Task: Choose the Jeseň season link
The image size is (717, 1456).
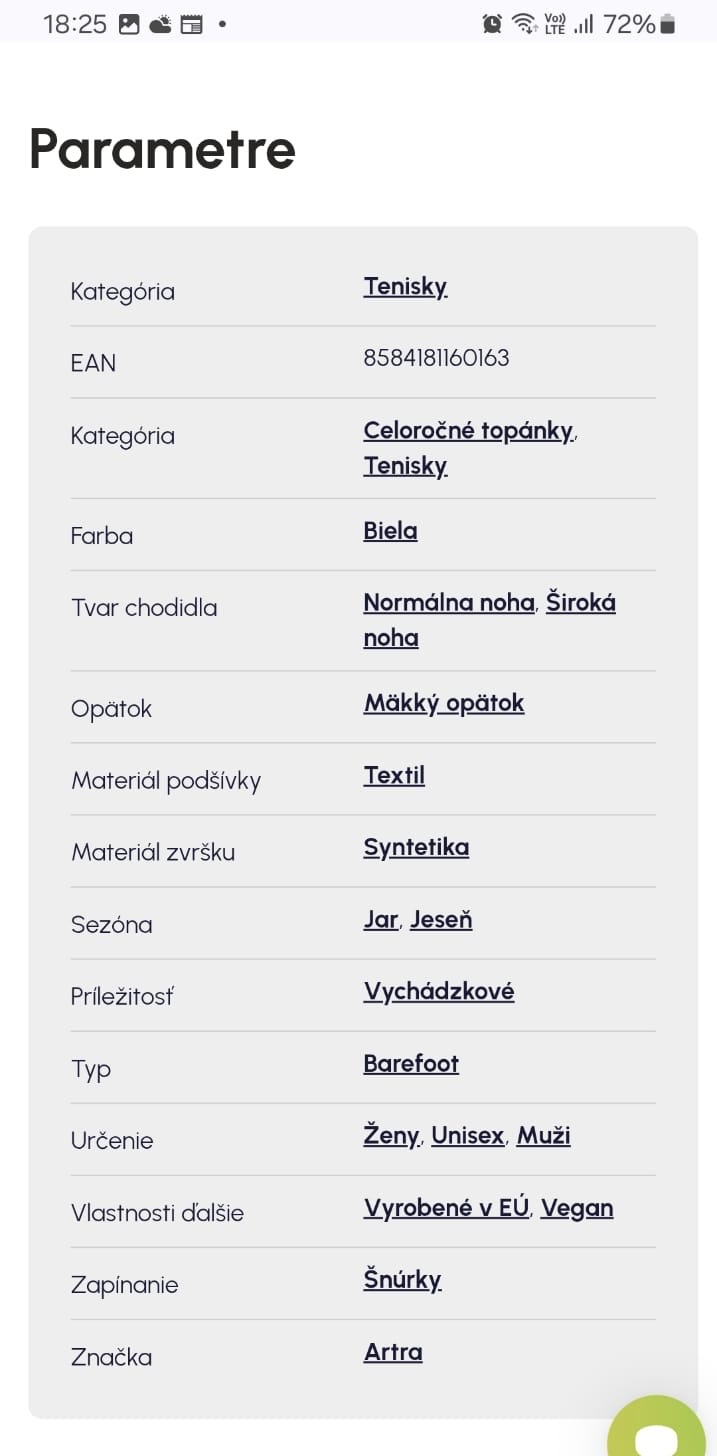Action: (441, 919)
